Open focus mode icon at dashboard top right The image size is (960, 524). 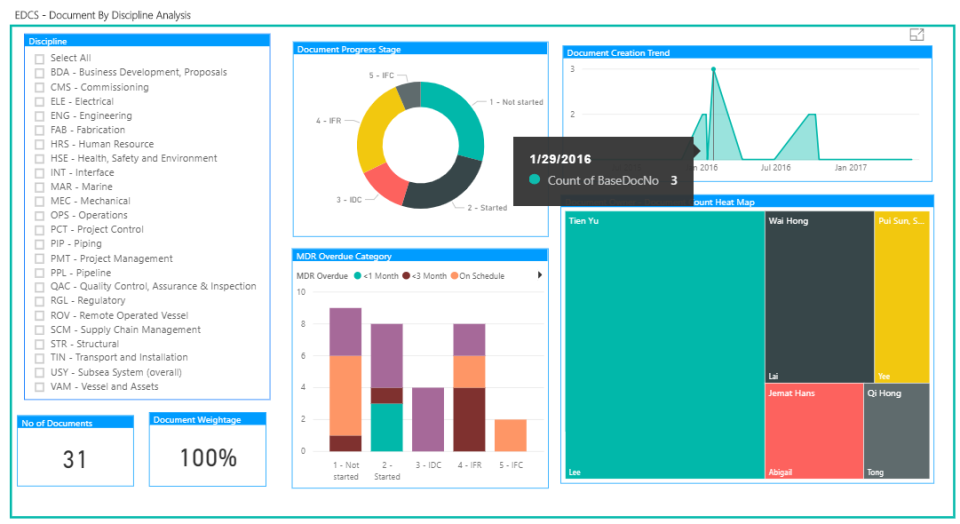pos(917,35)
